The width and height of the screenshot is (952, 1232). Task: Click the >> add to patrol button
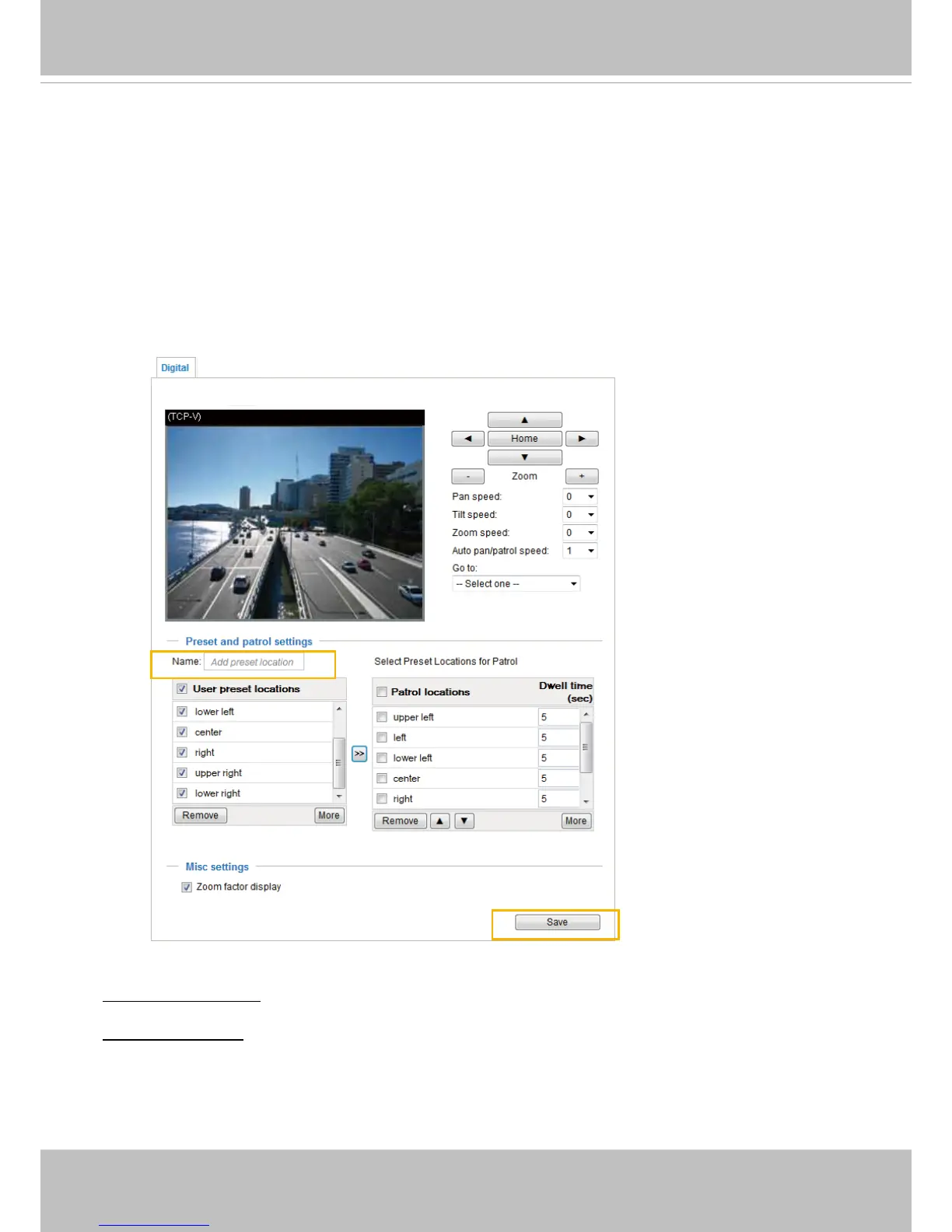tap(359, 754)
